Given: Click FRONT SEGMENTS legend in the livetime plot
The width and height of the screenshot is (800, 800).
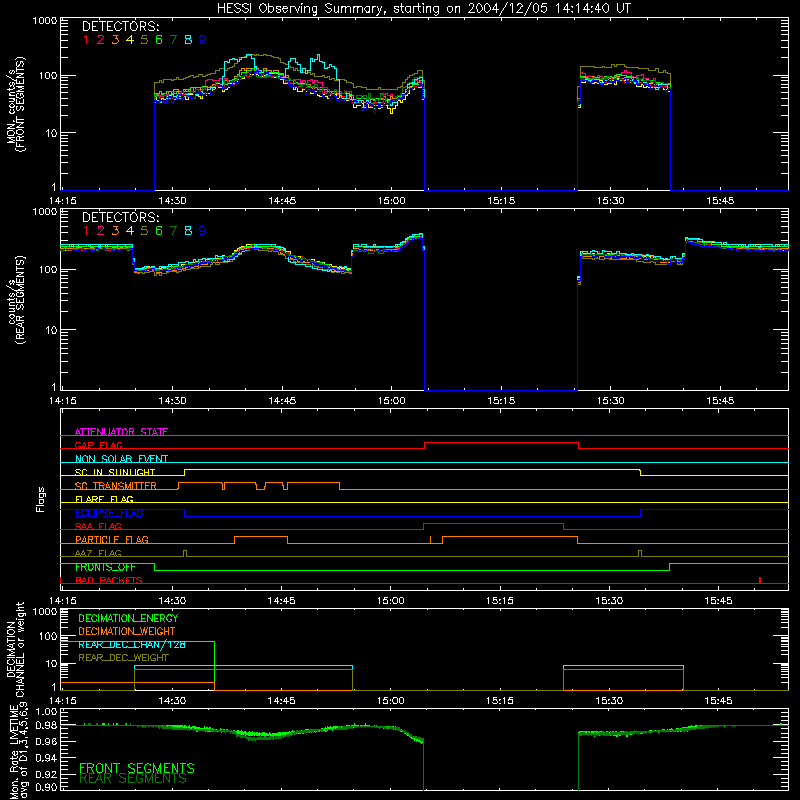Looking at the screenshot, I should 137,768.
